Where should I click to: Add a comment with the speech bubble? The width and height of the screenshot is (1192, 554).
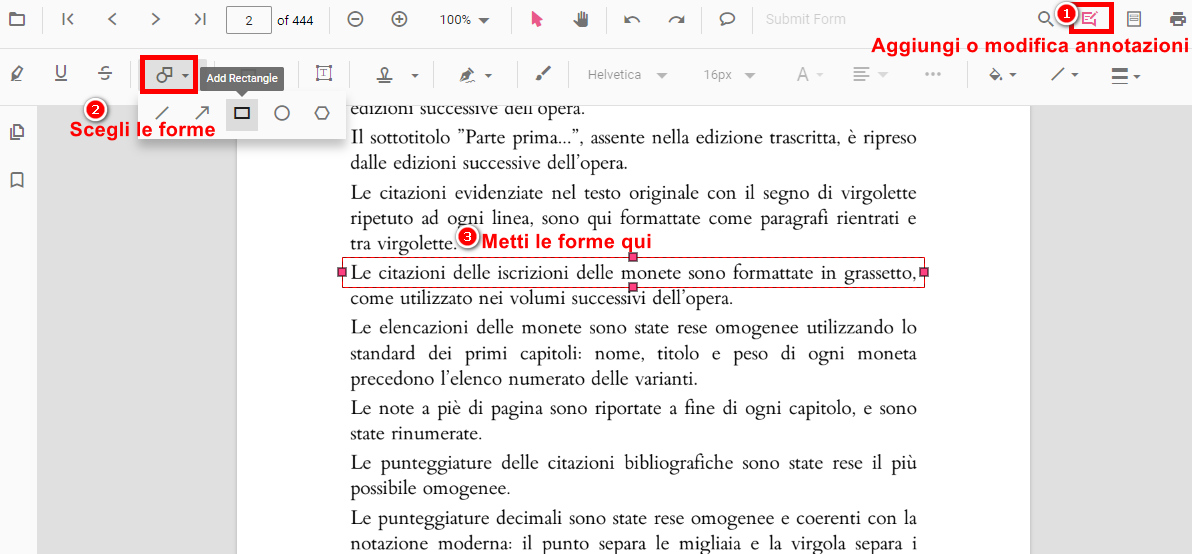tap(727, 20)
